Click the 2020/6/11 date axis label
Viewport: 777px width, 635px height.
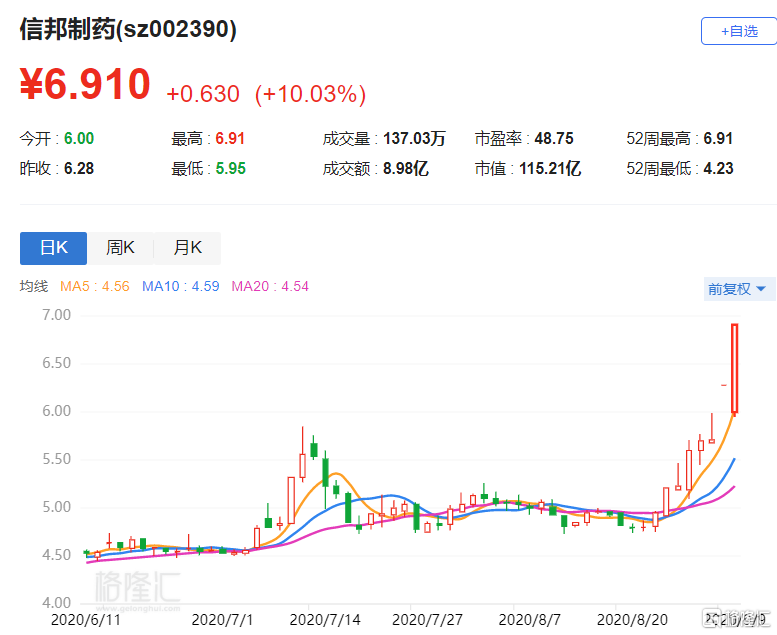(x=86, y=620)
